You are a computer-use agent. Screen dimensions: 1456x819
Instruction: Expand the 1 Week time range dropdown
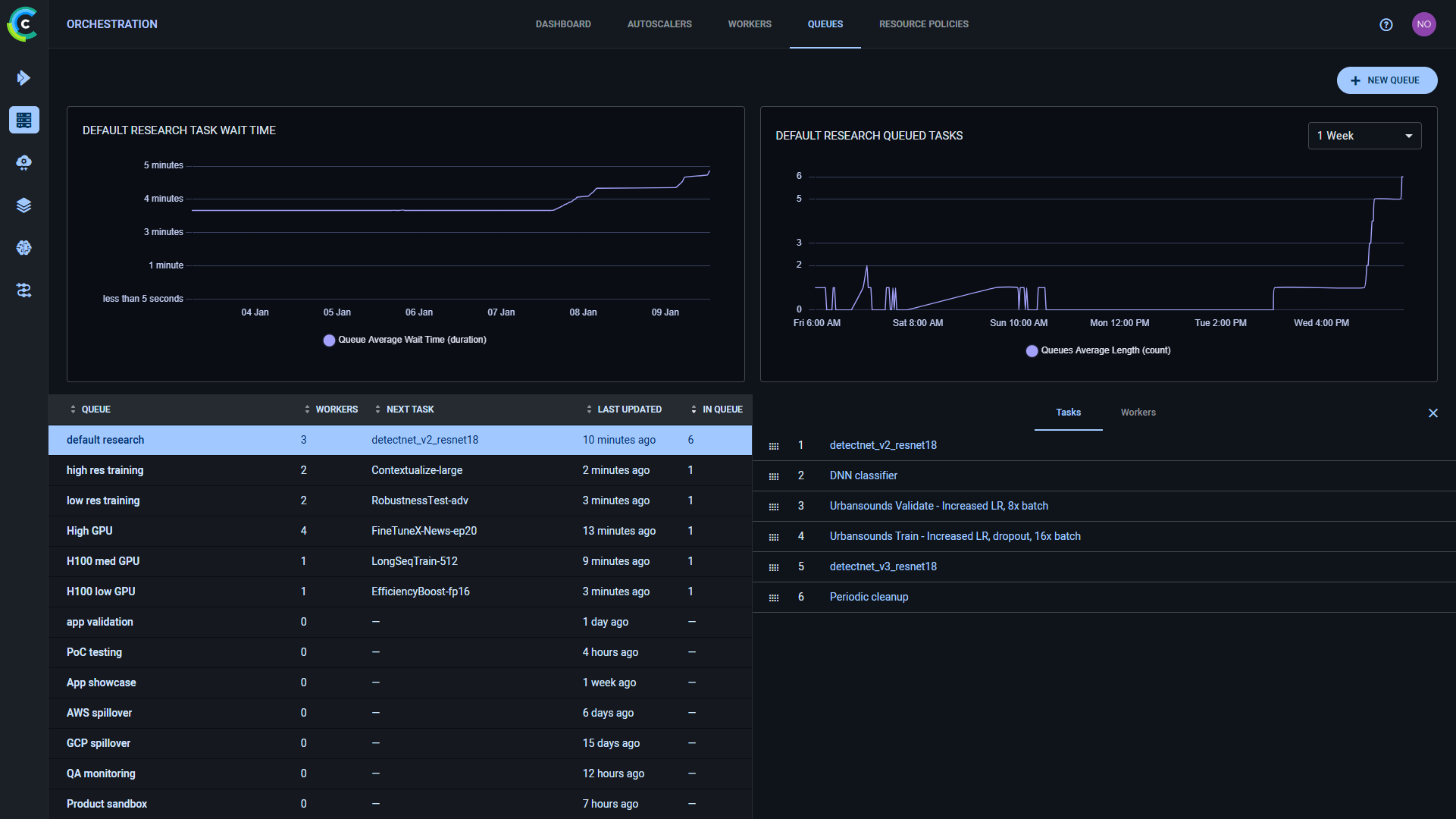(x=1364, y=136)
